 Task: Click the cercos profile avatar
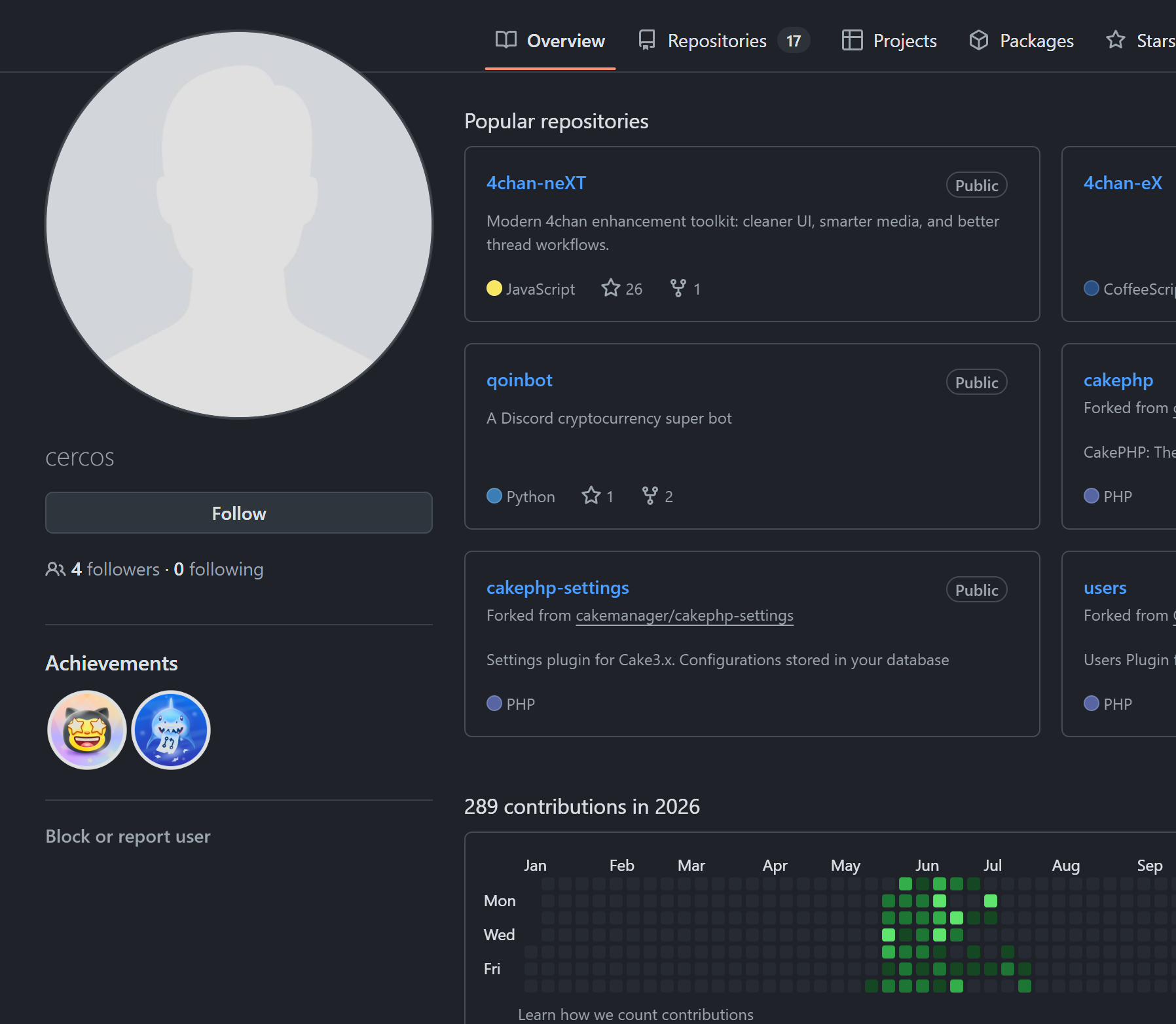tap(239, 225)
